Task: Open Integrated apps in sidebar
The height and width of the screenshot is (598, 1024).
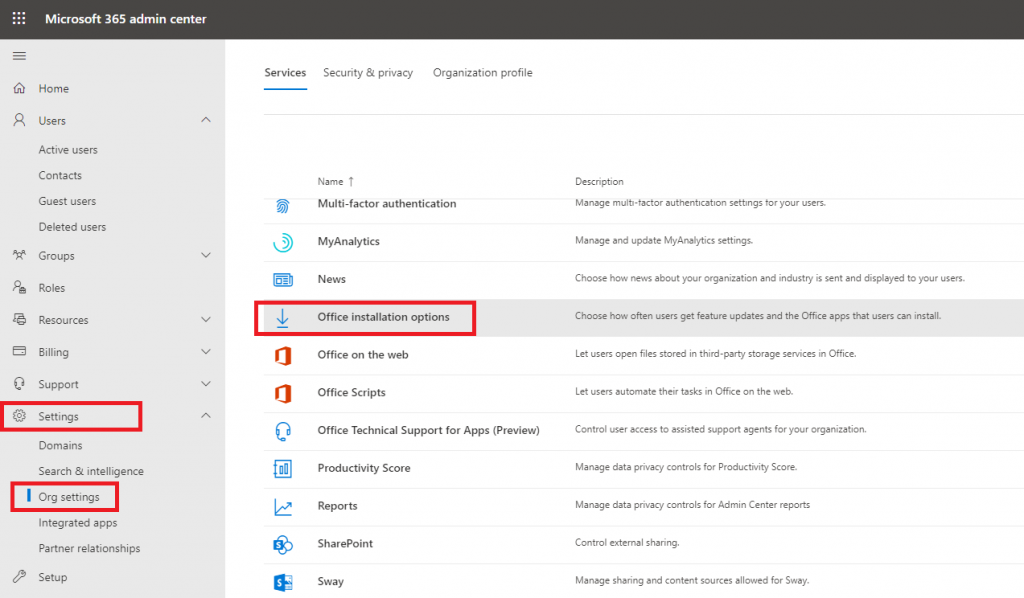Action: [78, 522]
